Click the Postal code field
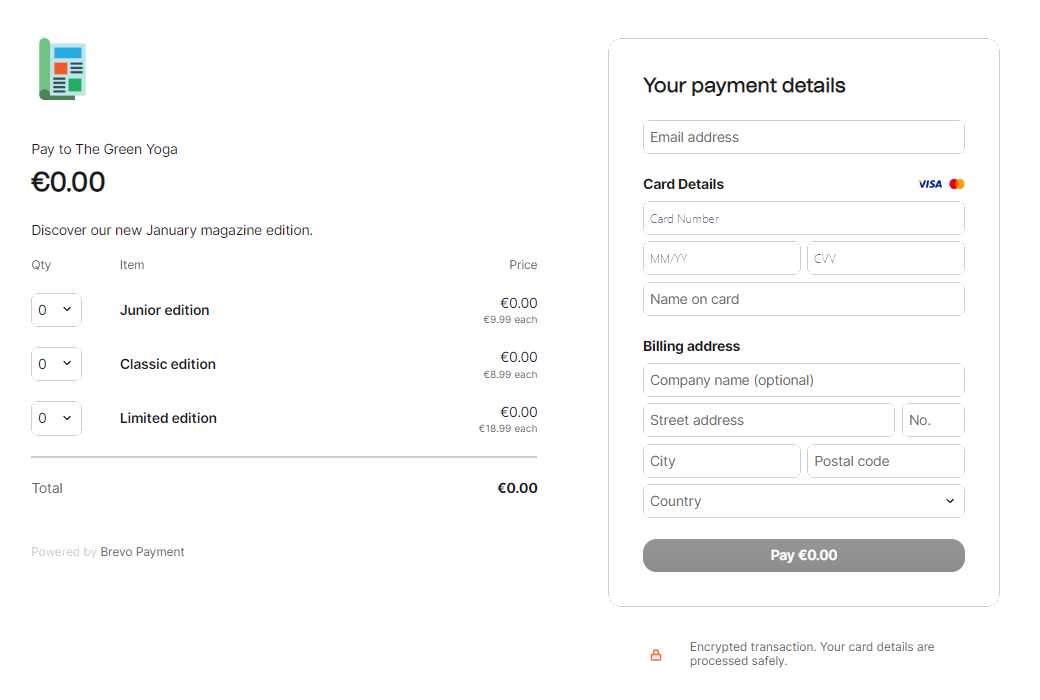The image size is (1040, 700). coord(885,461)
